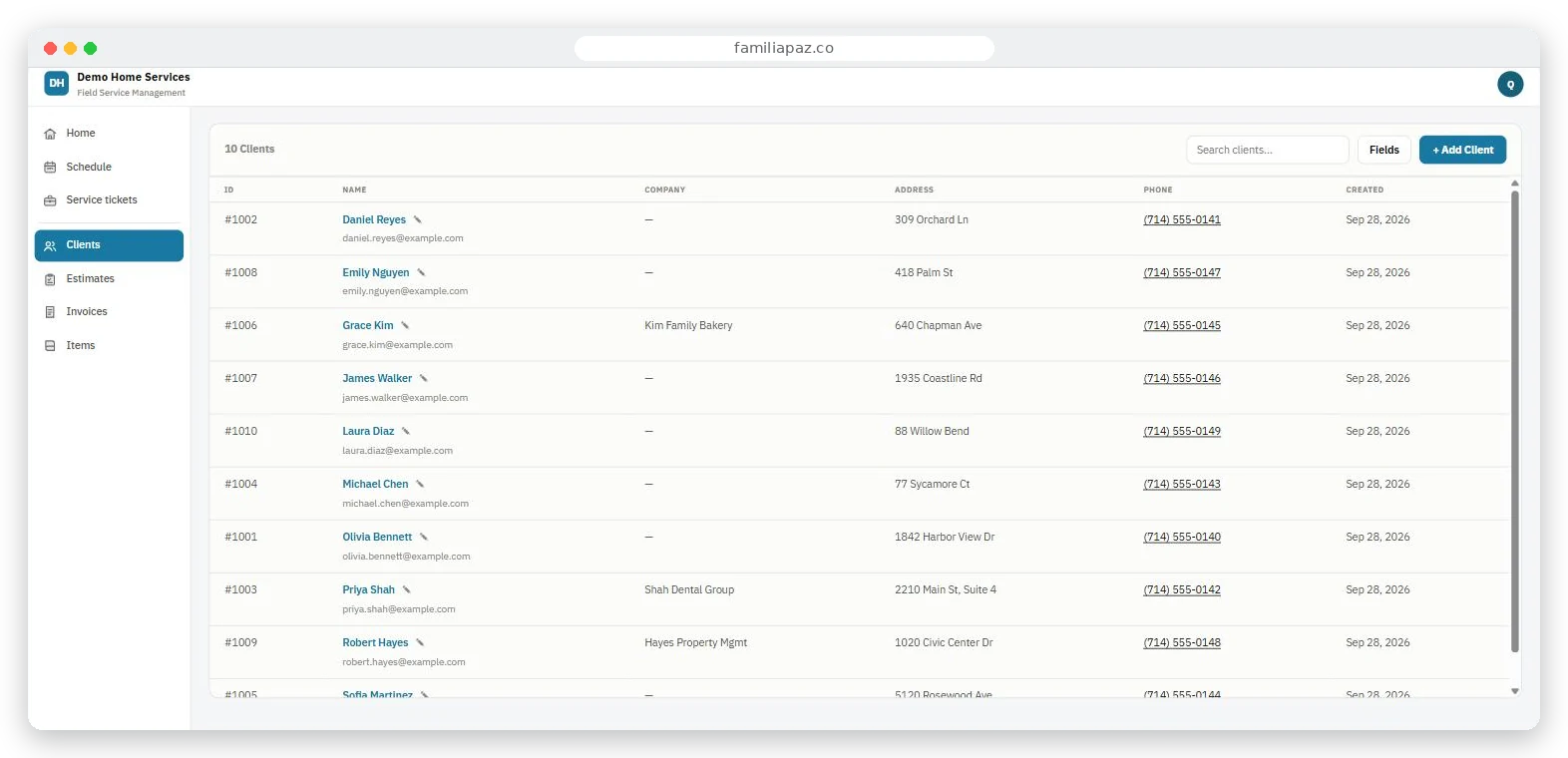Open Olivia Bennett client name link

pyautogui.click(x=377, y=537)
